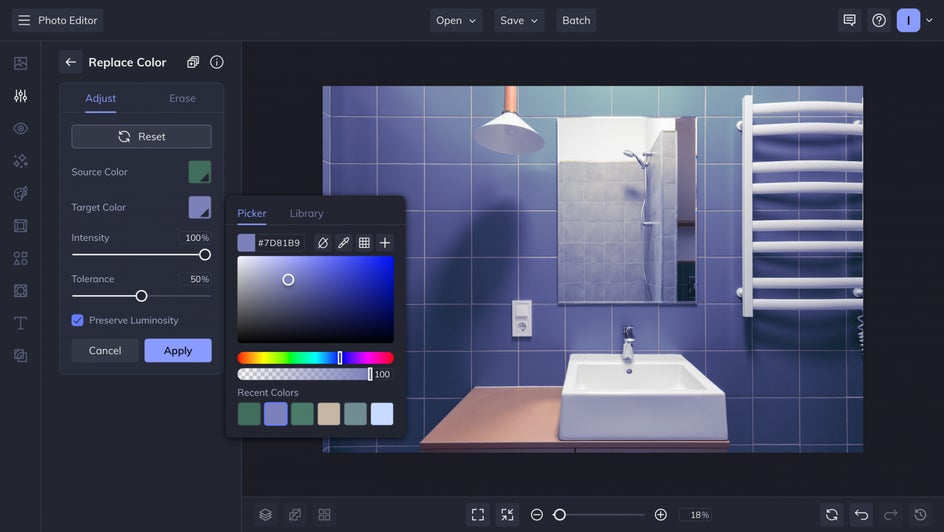The image size is (944, 532).
Task: Show Replace Color info icon
Action: [x=217, y=62]
